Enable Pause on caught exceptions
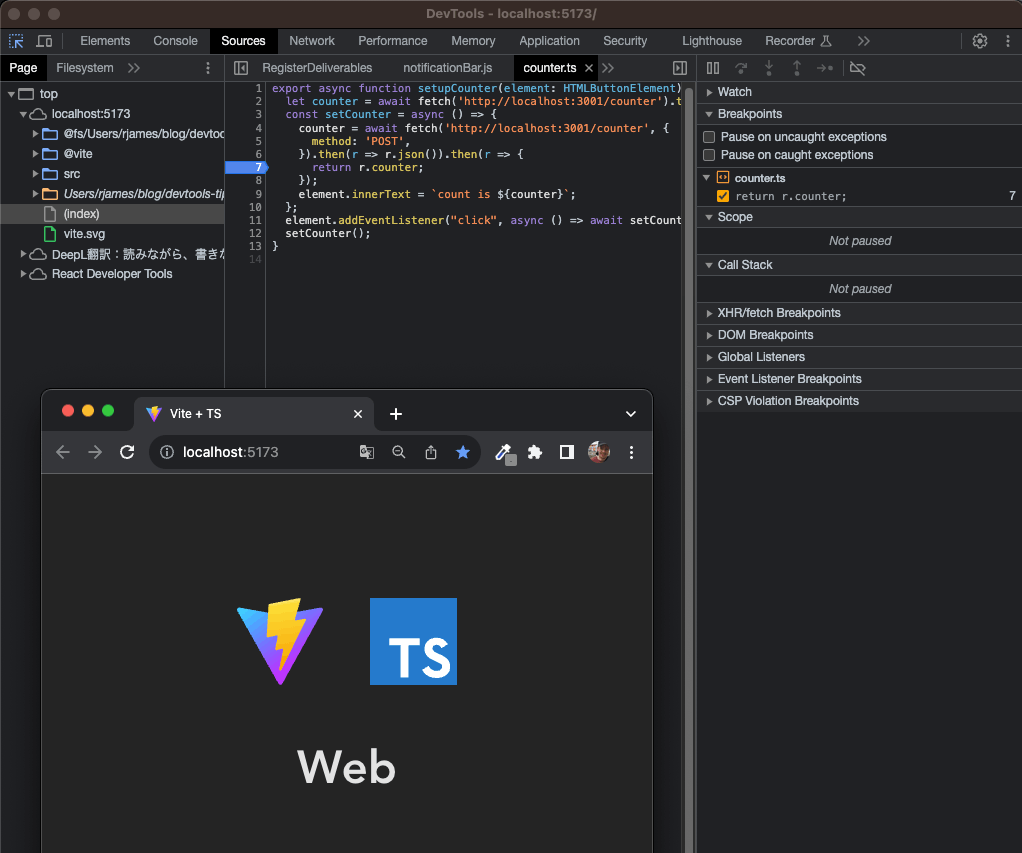 coord(709,155)
